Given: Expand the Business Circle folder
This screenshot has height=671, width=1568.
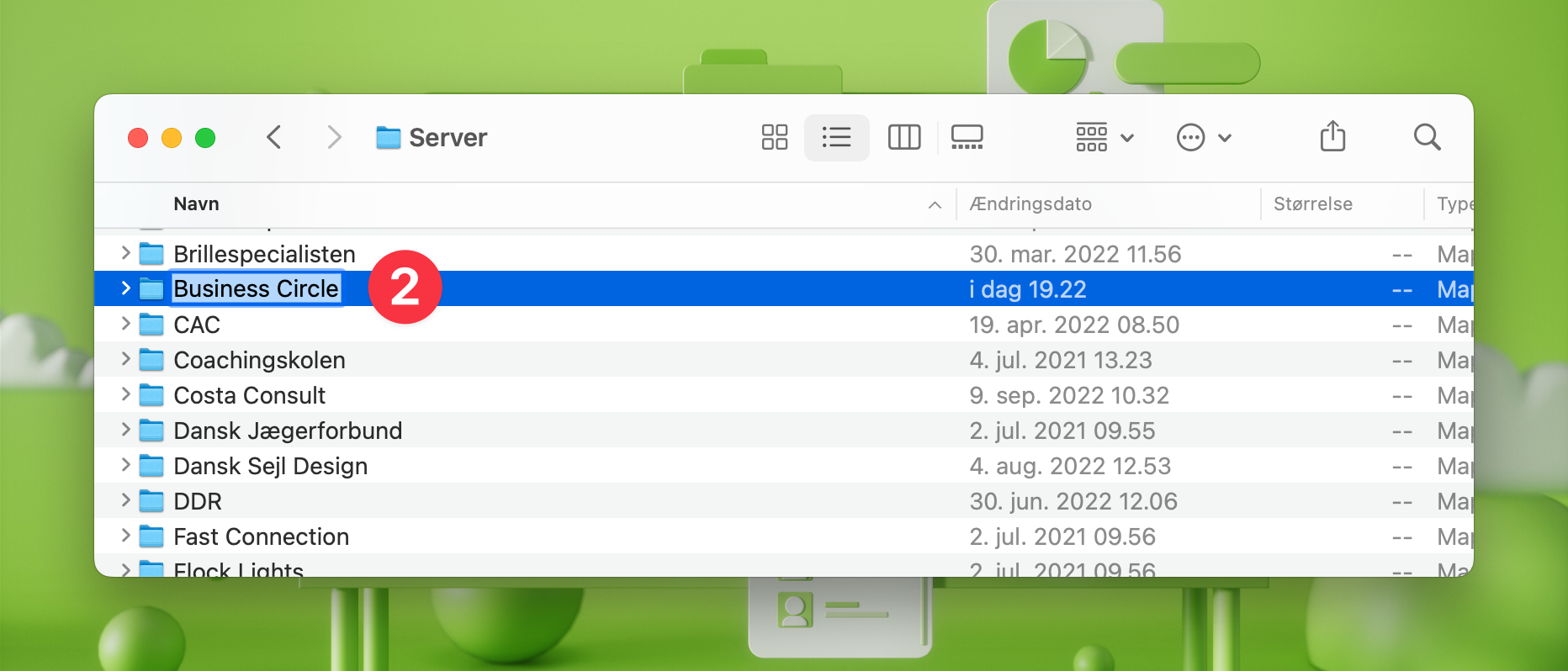Looking at the screenshot, I should coord(125,288).
